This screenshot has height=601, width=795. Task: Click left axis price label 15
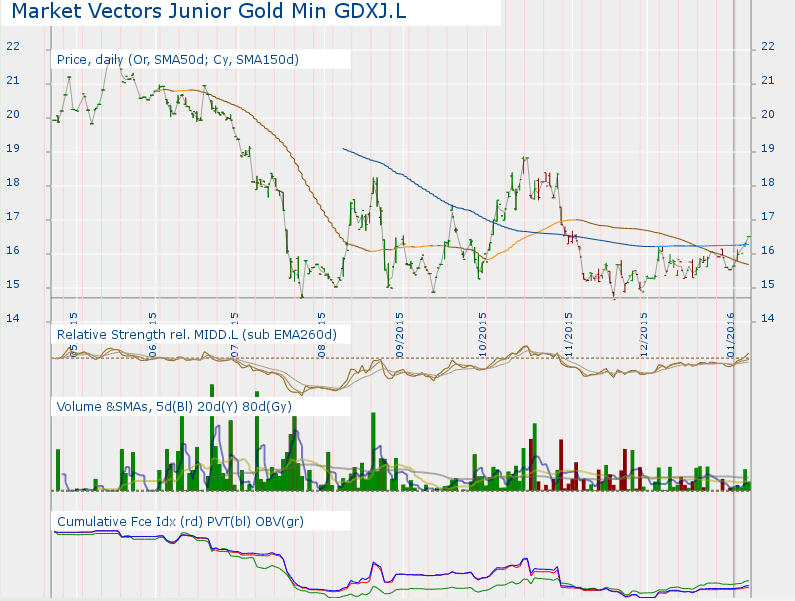click(13, 284)
